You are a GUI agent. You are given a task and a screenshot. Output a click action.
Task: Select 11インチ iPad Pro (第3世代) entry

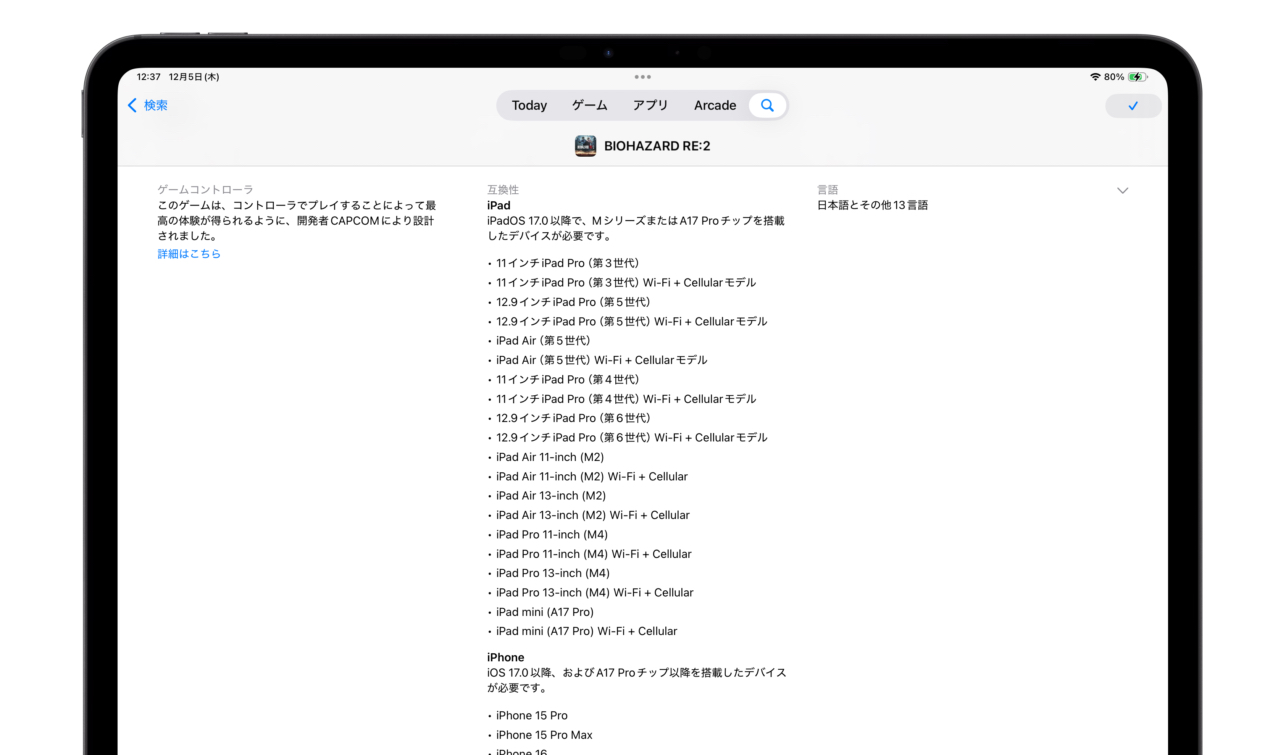(x=567, y=263)
